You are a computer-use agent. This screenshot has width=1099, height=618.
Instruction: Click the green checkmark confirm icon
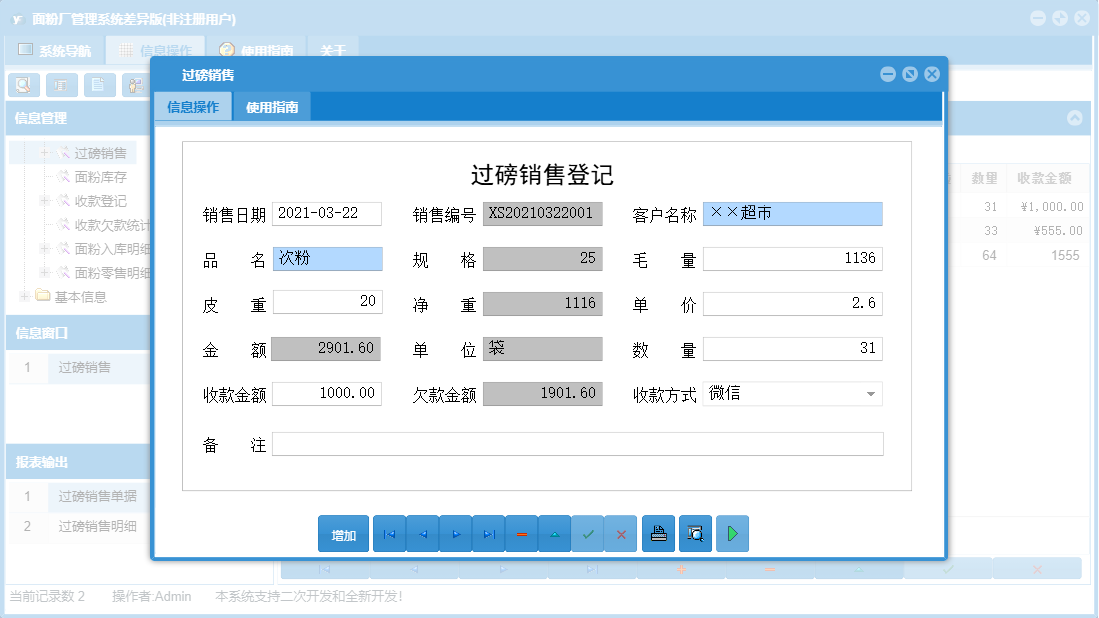pyautogui.click(x=588, y=533)
